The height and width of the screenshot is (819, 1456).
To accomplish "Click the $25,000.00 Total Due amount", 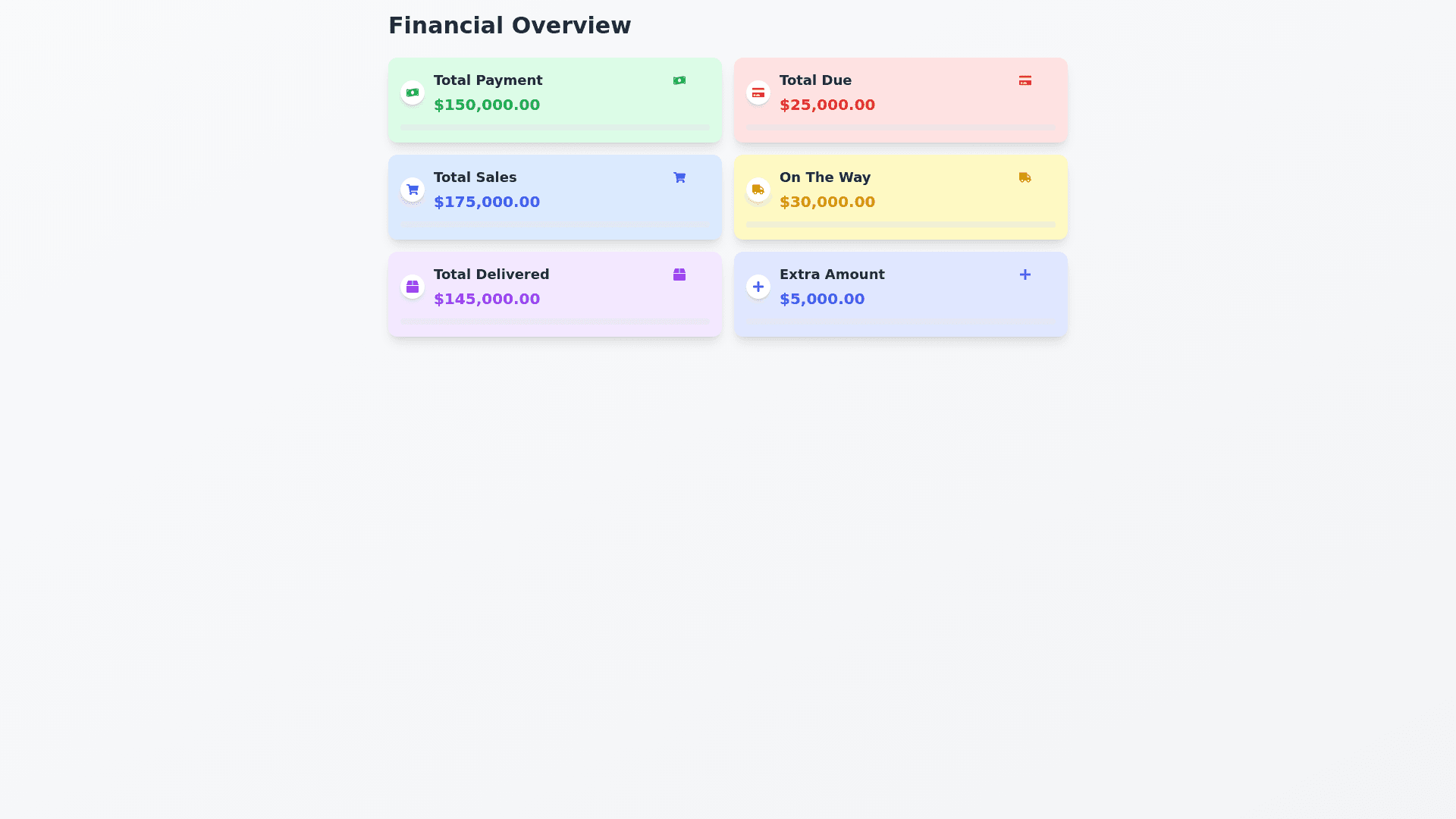I will 827,105.
